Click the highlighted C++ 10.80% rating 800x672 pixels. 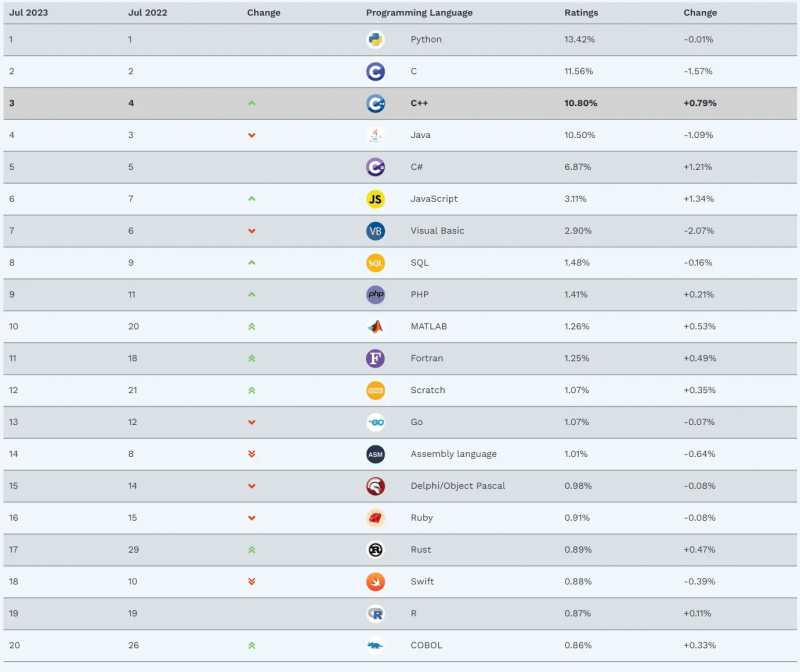(x=581, y=103)
